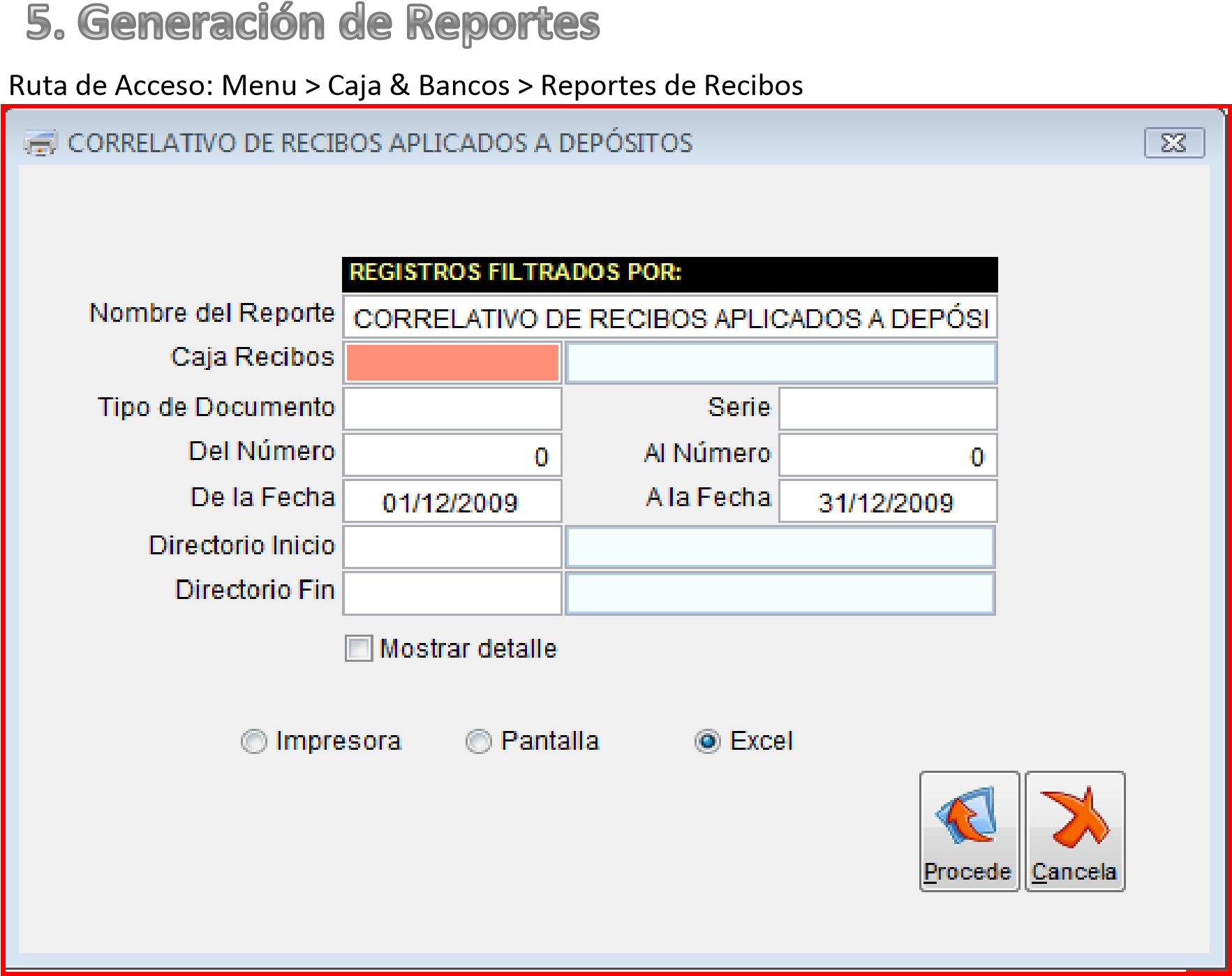
Task: Click the Directorio Fin description field
Action: 780,593
